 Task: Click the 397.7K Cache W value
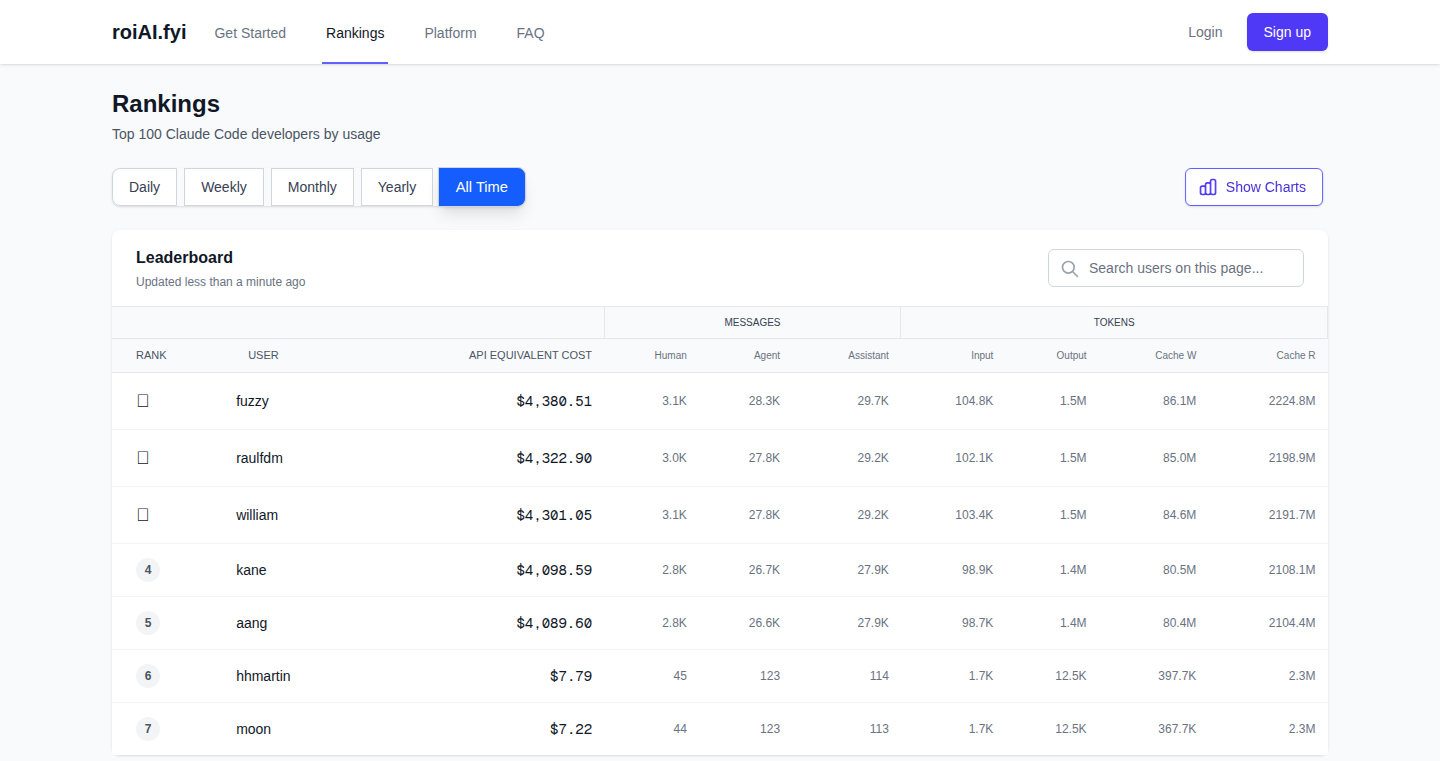tap(1177, 676)
